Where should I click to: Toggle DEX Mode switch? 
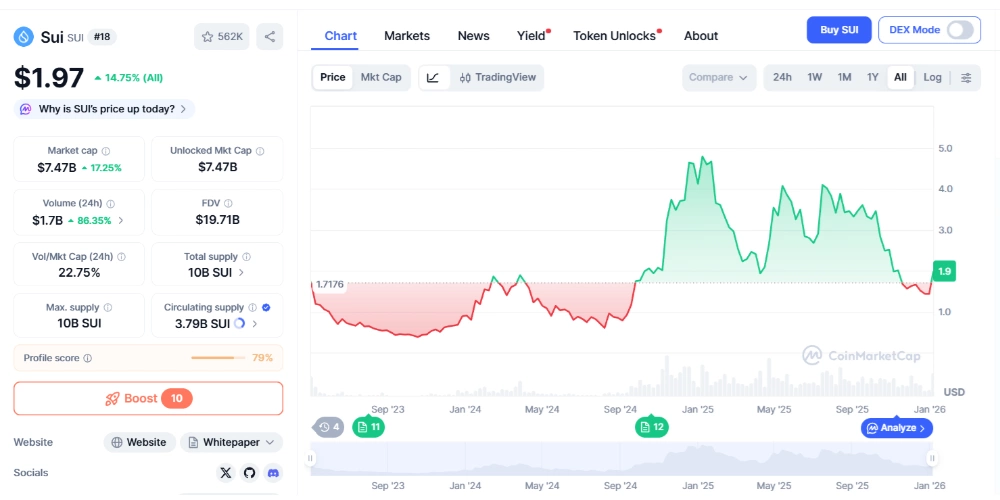(x=959, y=30)
